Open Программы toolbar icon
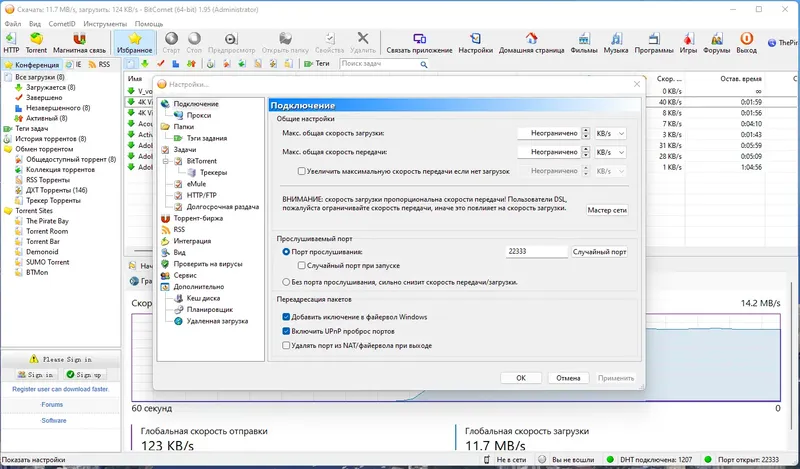 click(x=654, y=43)
